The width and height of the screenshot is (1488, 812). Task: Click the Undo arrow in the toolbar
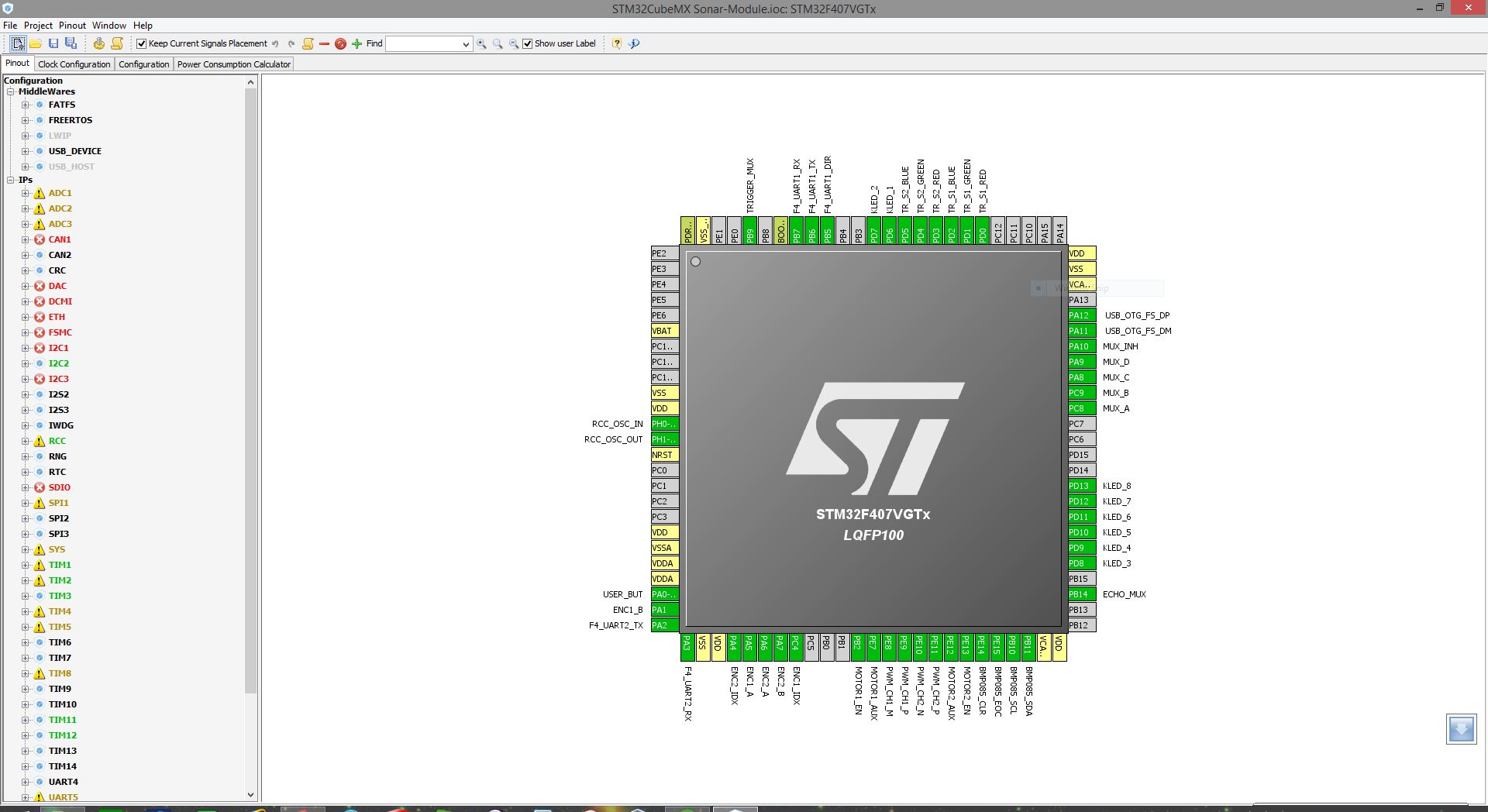(x=275, y=44)
